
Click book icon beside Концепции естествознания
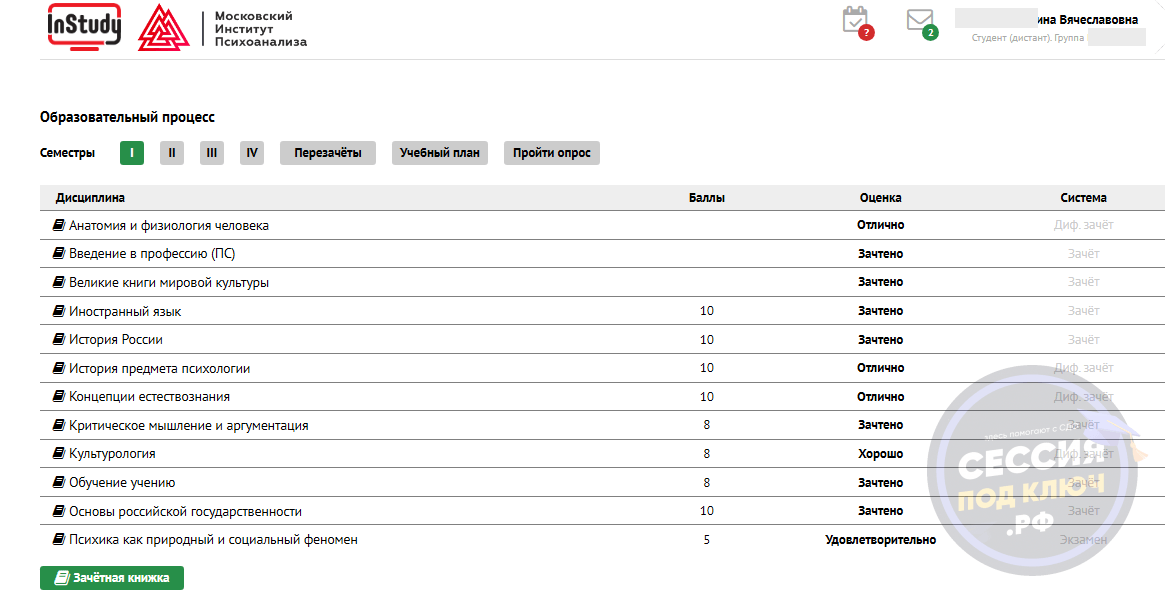click(59, 397)
